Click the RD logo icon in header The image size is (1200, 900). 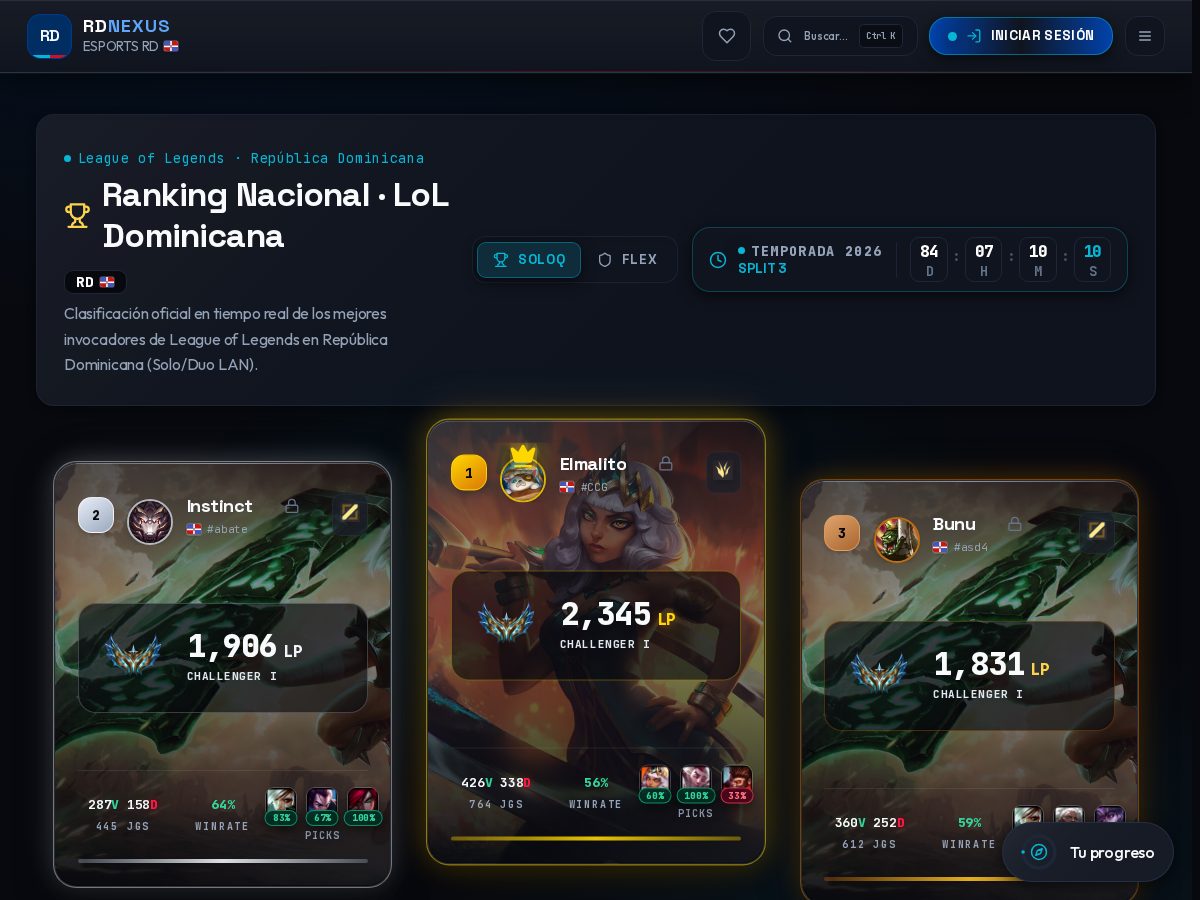pyautogui.click(x=49, y=36)
